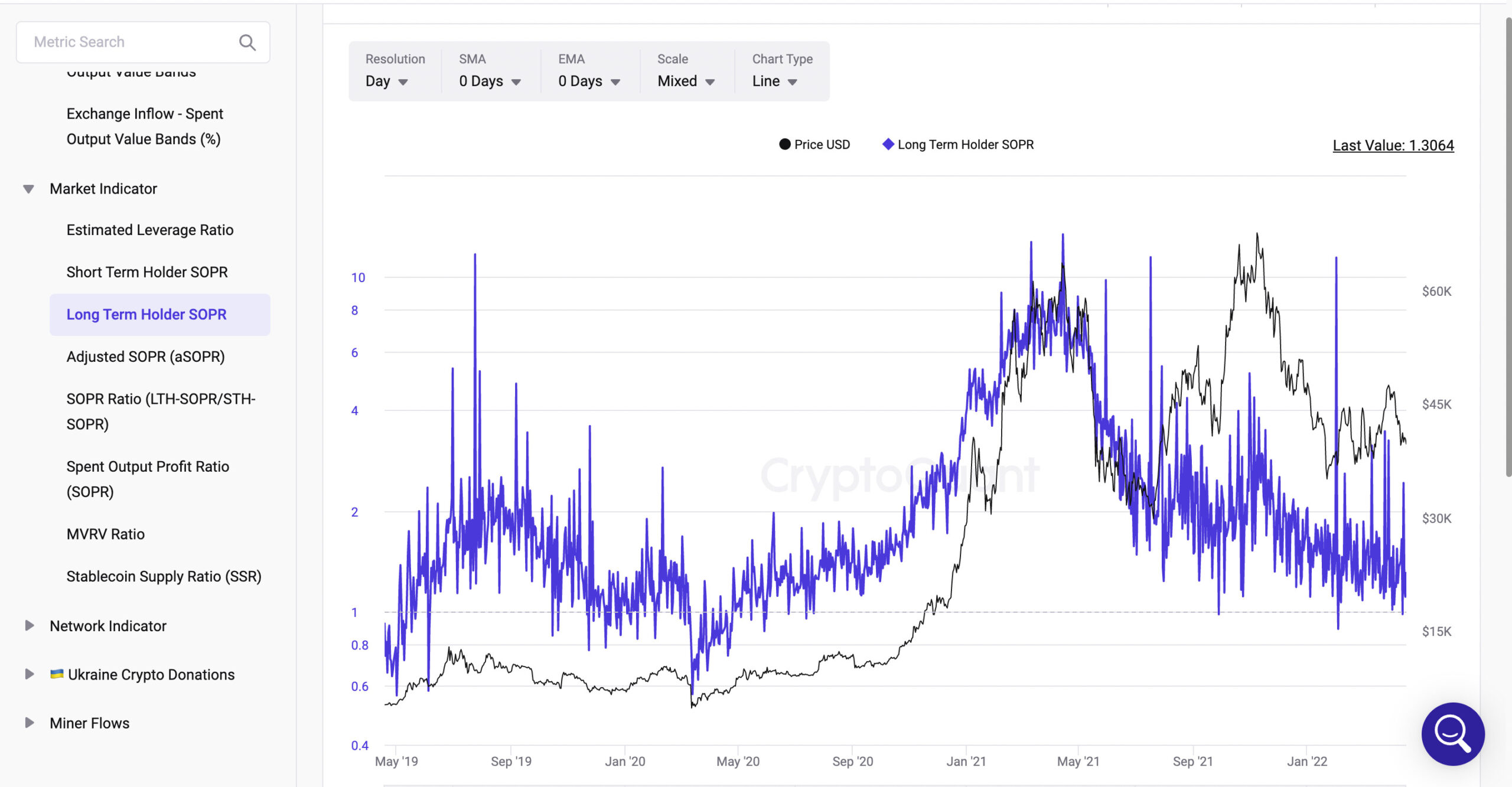The width and height of the screenshot is (1512, 787).
Task: Click the $30K price axis label
Action: (1436, 518)
